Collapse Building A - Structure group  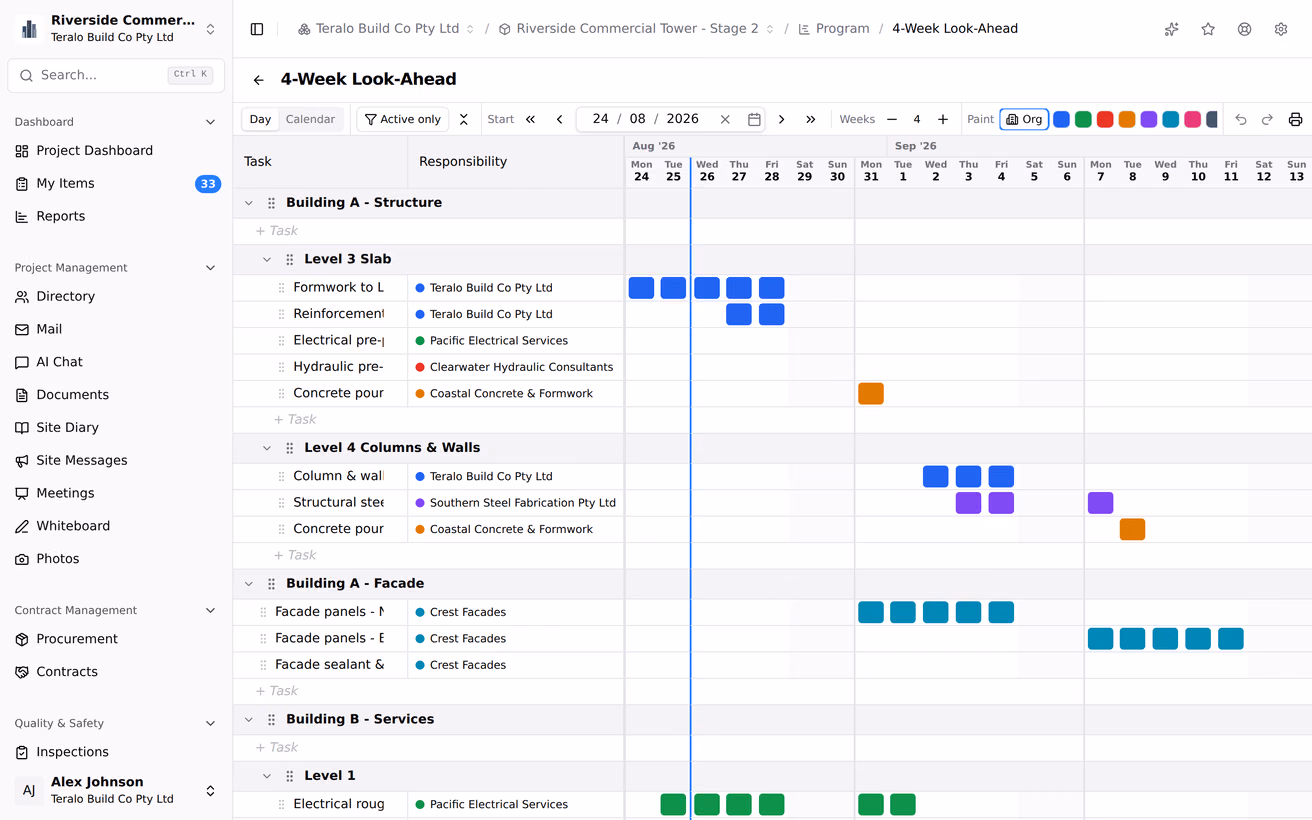click(249, 203)
